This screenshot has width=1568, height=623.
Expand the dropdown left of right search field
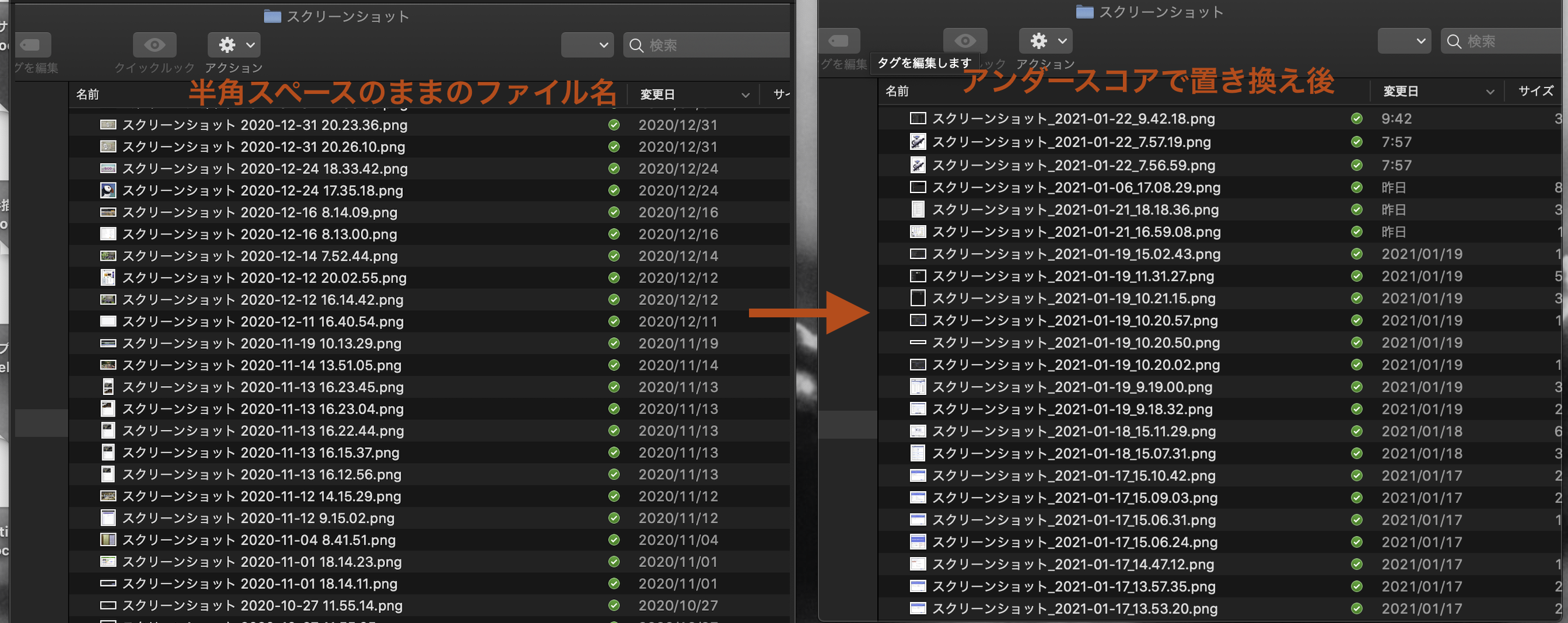(1403, 41)
